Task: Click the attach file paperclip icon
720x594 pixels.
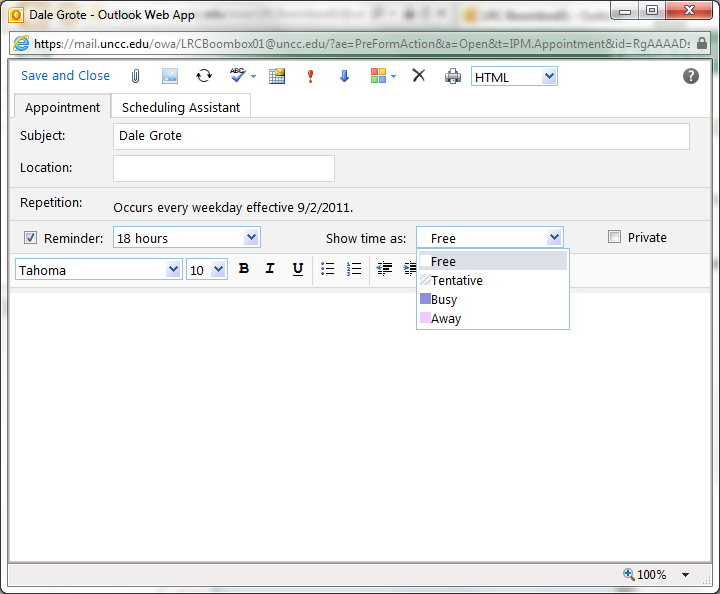Action: [136, 76]
